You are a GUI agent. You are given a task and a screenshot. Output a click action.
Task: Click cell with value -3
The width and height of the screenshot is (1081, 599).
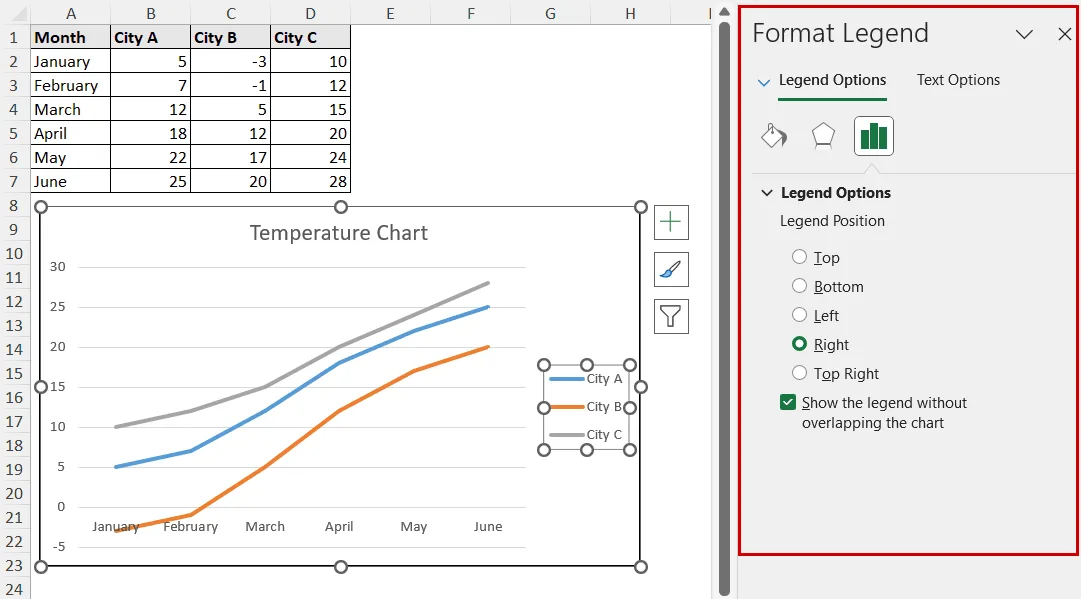click(x=230, y=61)
